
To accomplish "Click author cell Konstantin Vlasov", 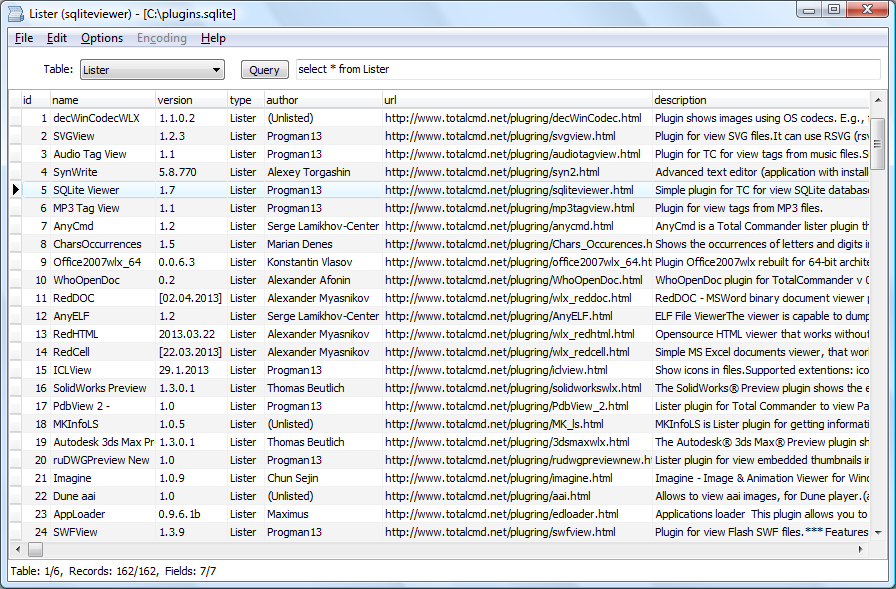I will tap(323, 262).
